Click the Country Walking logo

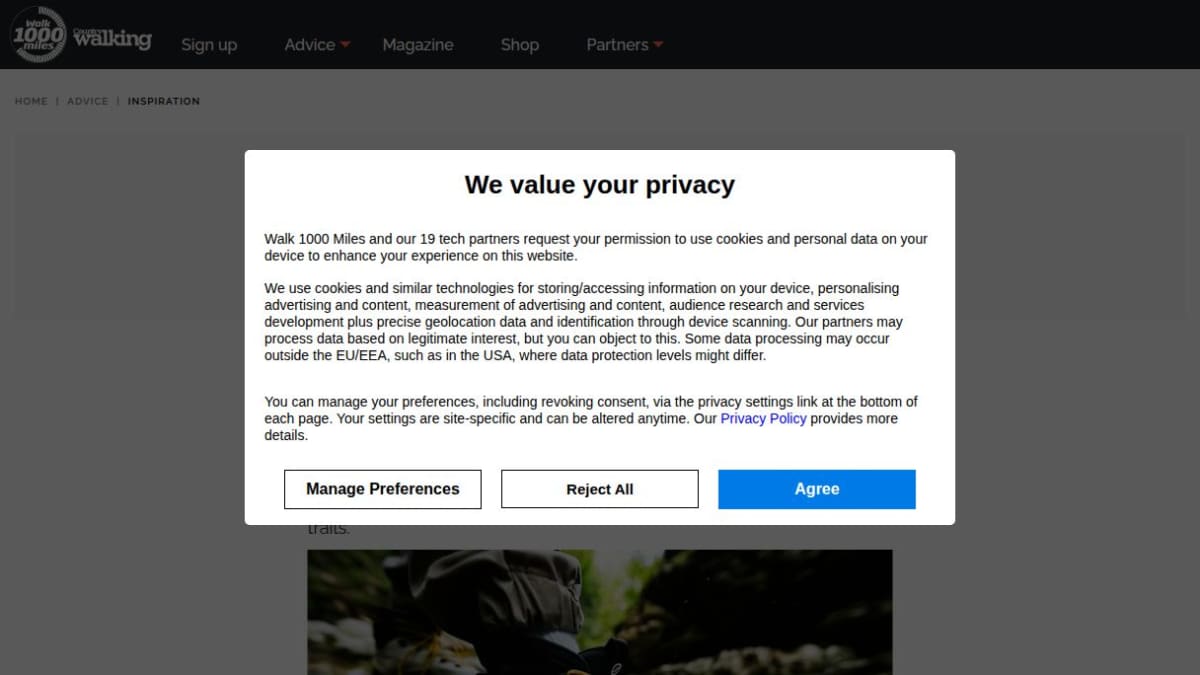click(113, 39)
